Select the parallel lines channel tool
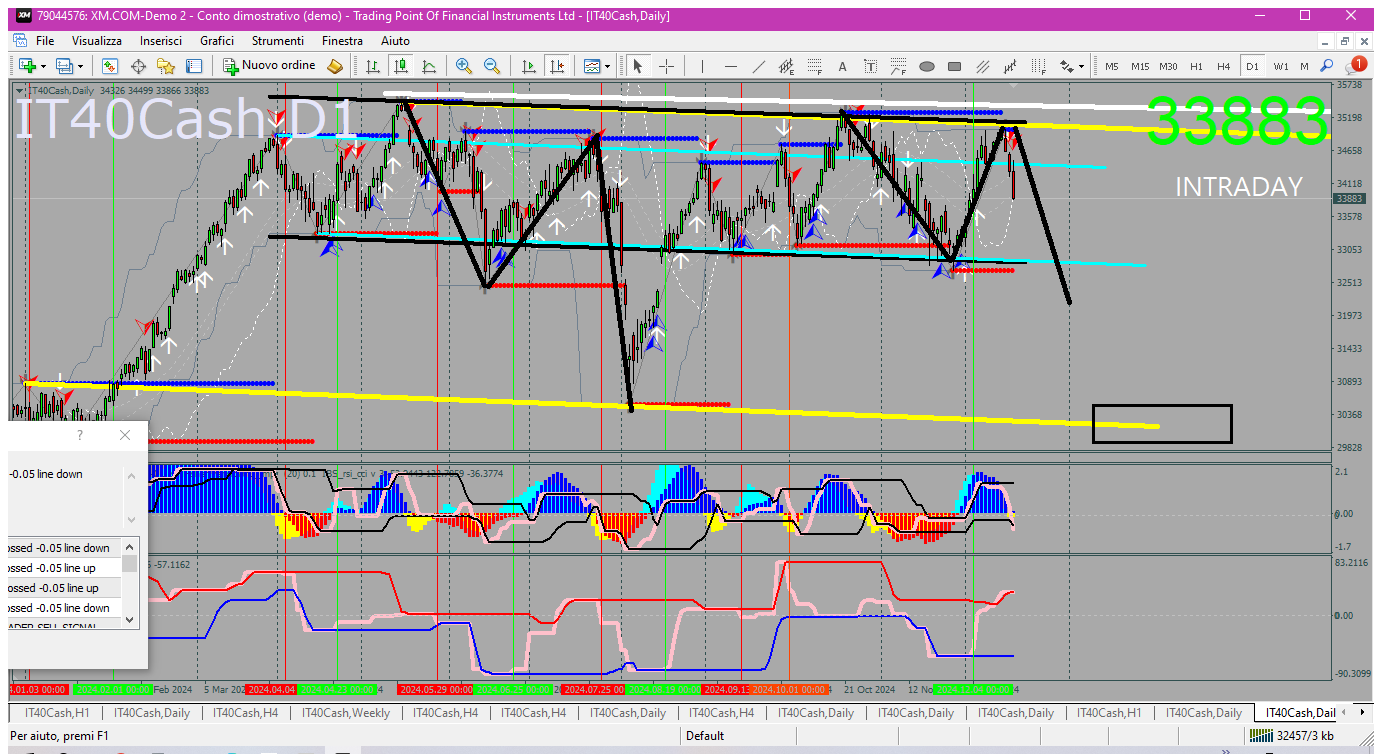This screenshot has width=1382, height=754. click(983, 66)
